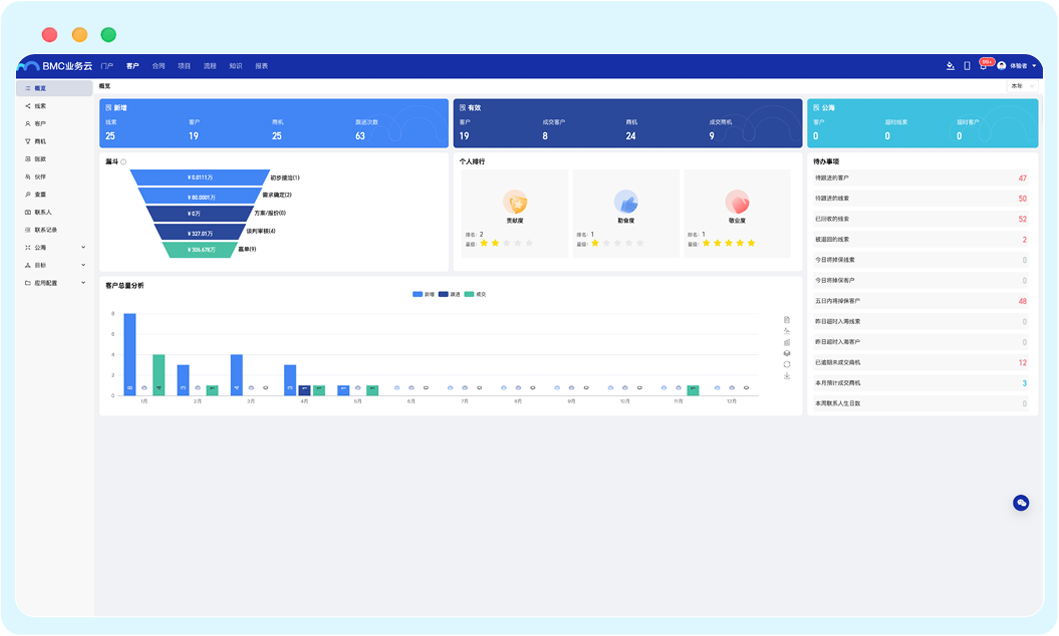This screenshot has height=636, width=1059.
Task: Click the chart data view icon
Action: pyautogui.click(x=787, y=319)
